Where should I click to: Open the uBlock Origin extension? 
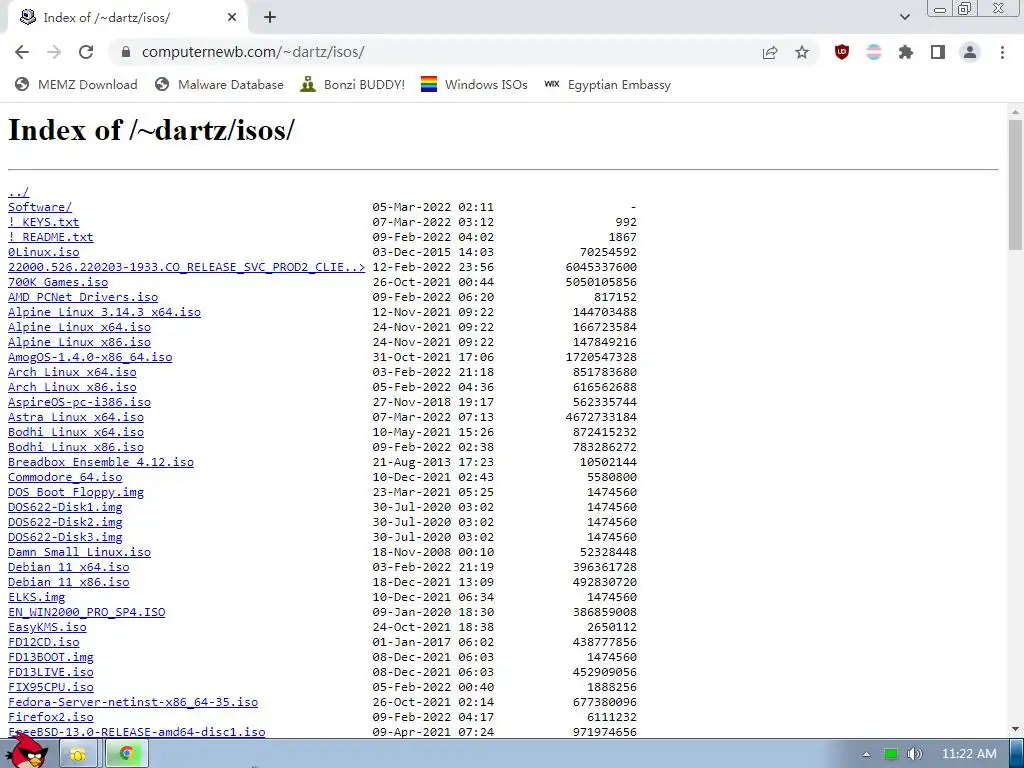tap(842, 52)
